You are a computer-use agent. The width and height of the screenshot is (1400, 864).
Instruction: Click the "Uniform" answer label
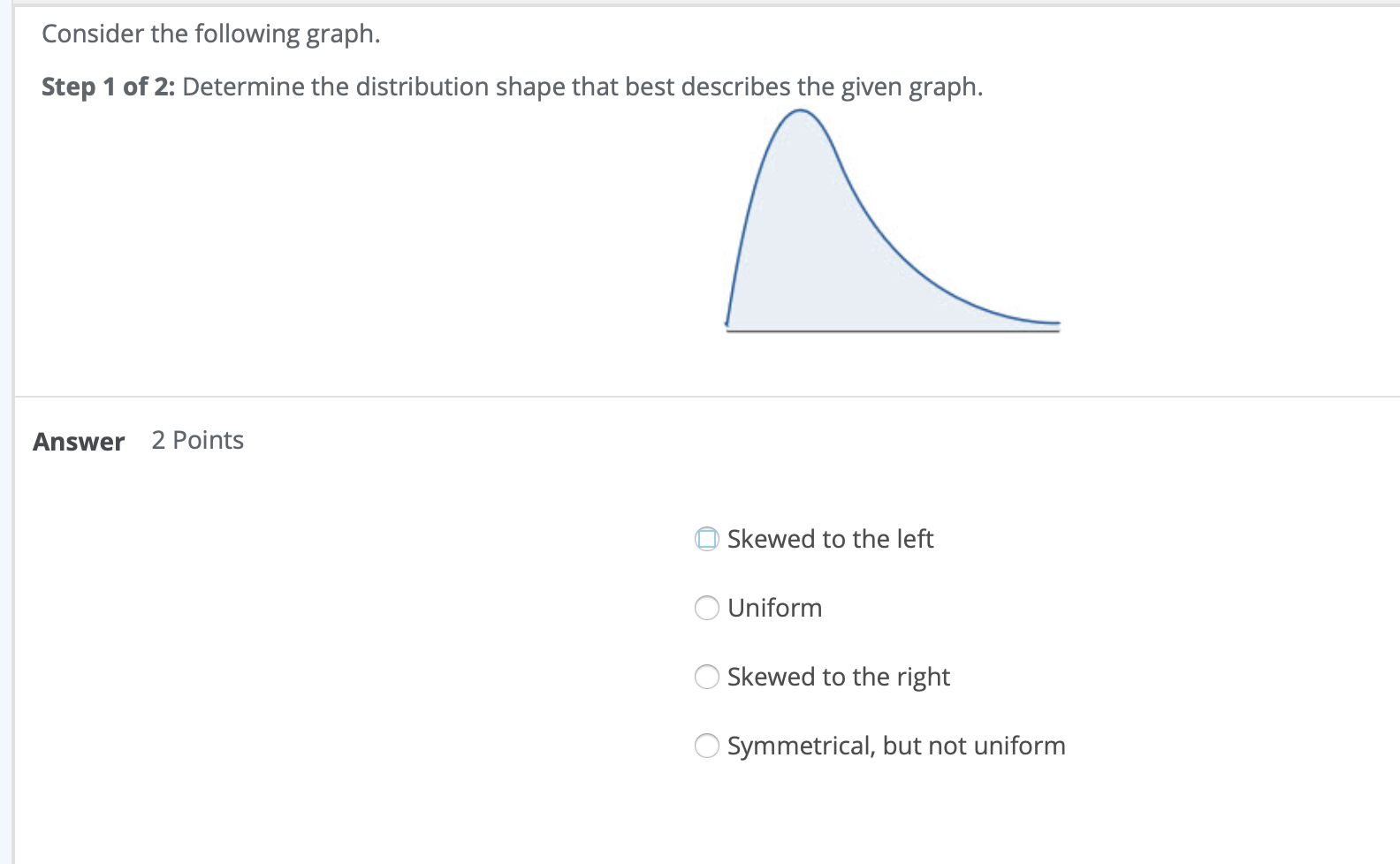point(773,608)
